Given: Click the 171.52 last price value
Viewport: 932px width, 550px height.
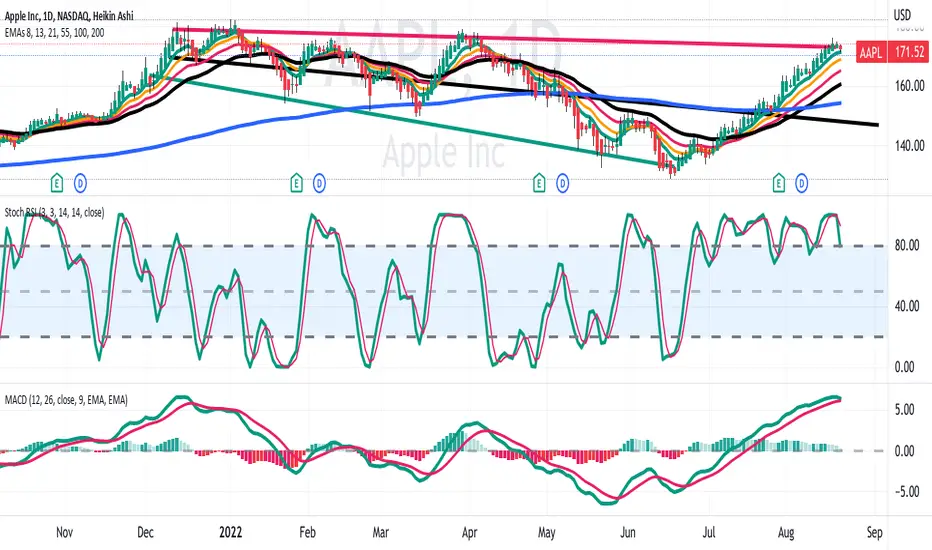Looking at the screenshot, I should tap(909, 52).
